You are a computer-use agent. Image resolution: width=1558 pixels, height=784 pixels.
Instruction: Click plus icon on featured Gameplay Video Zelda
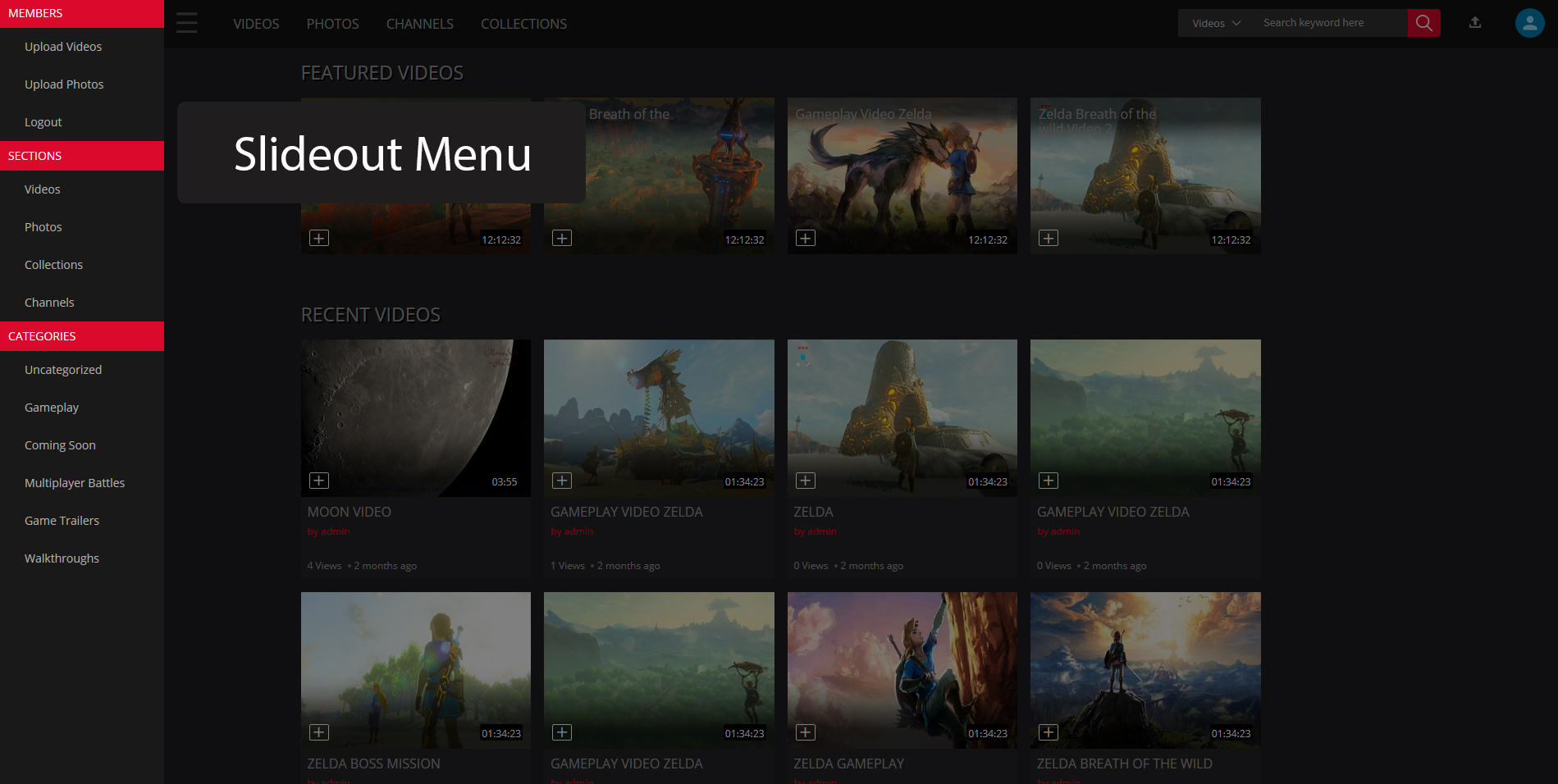coord(806,238)
